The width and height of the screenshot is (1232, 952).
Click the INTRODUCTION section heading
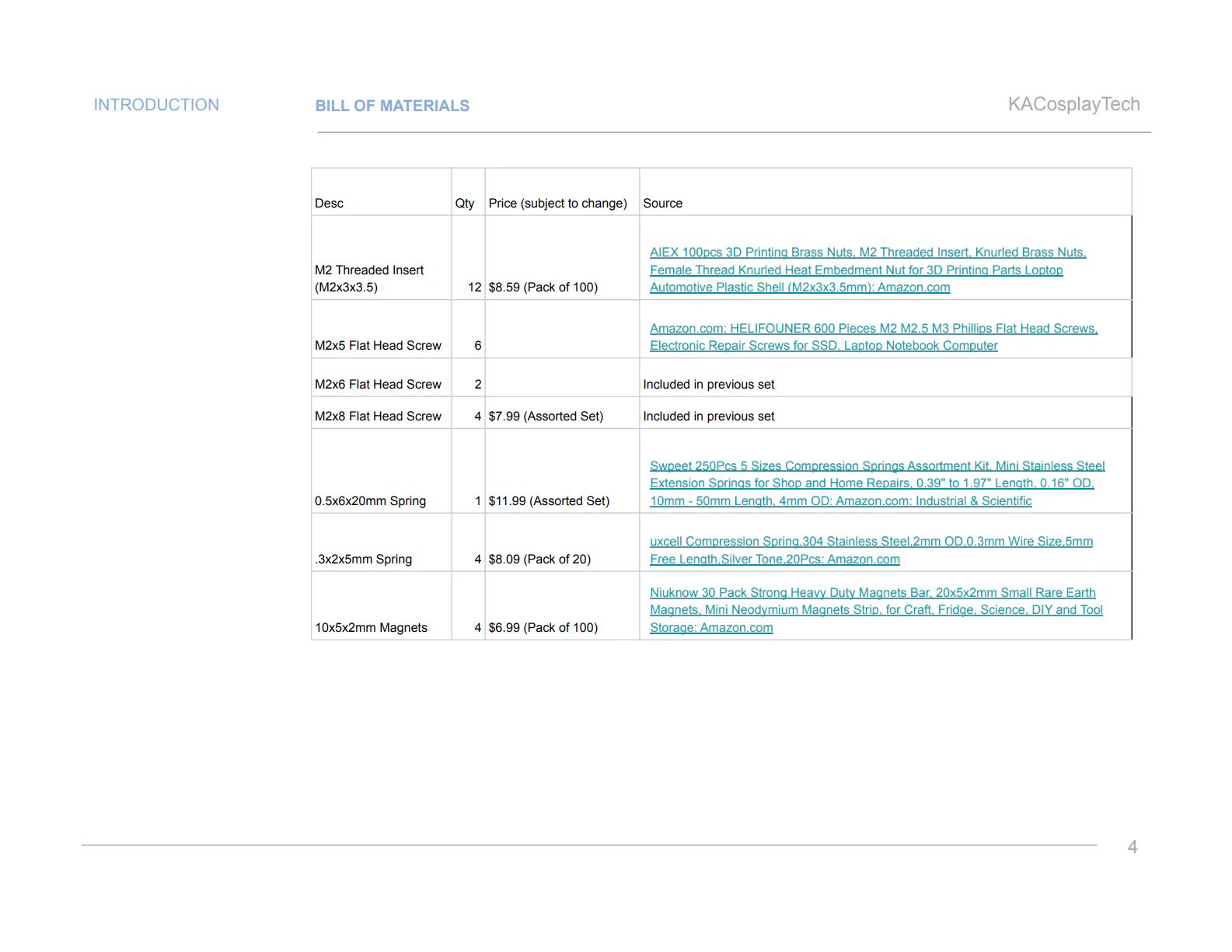[156, 105]
